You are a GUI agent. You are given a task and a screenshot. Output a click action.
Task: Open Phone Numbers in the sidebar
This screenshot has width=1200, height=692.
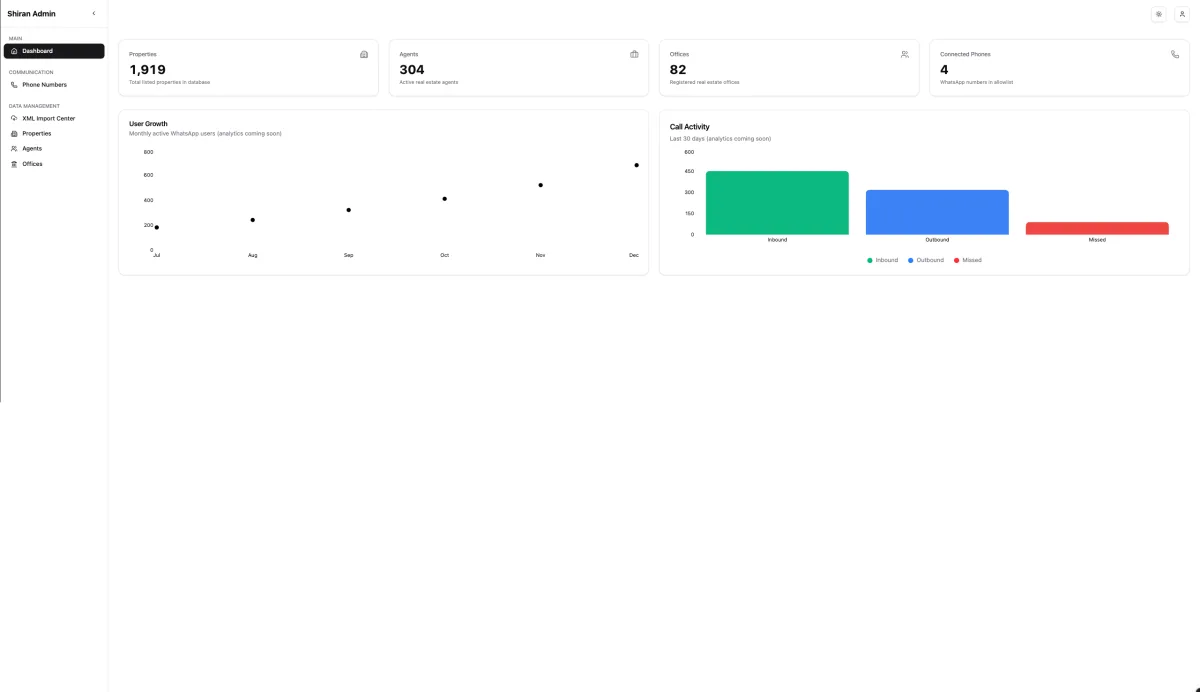click(x=54, y=85)
